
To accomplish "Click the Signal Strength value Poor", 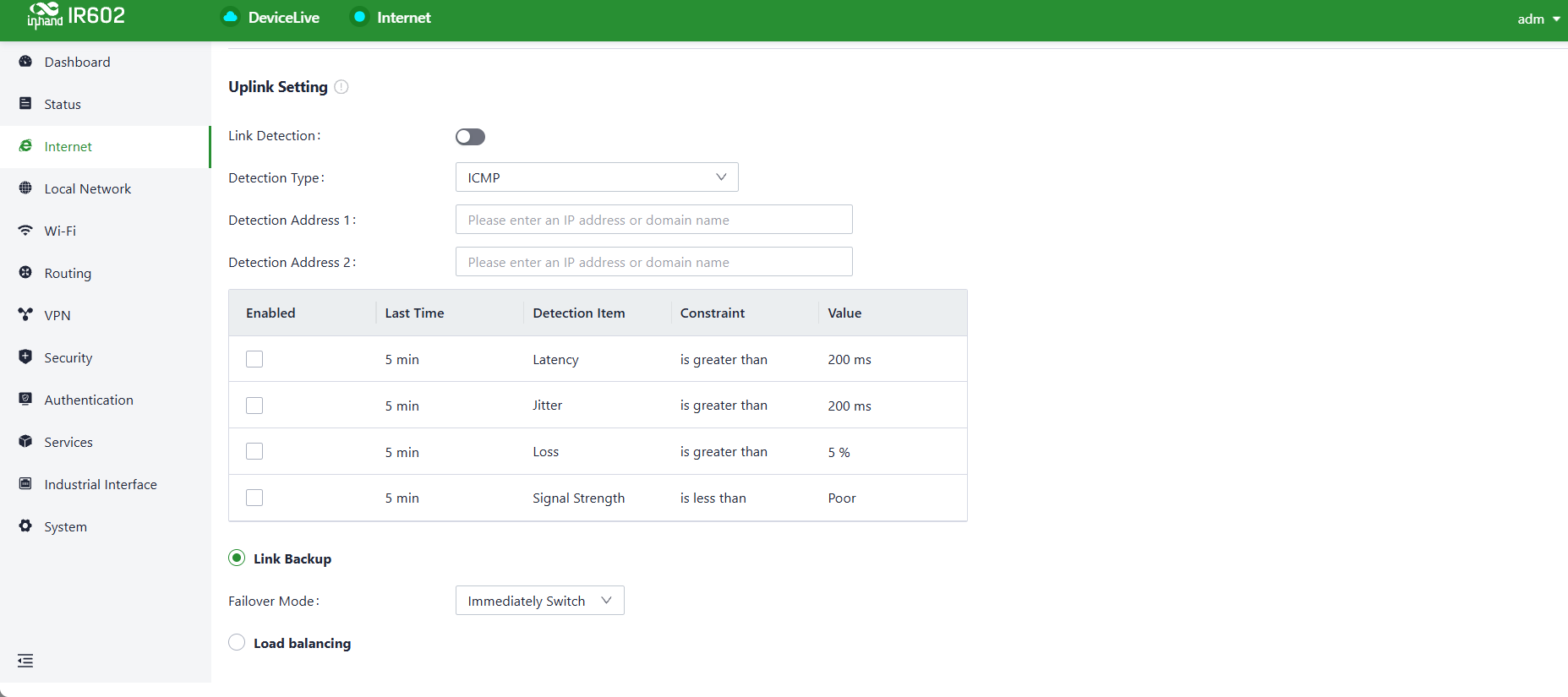I will tap(842, 498).
